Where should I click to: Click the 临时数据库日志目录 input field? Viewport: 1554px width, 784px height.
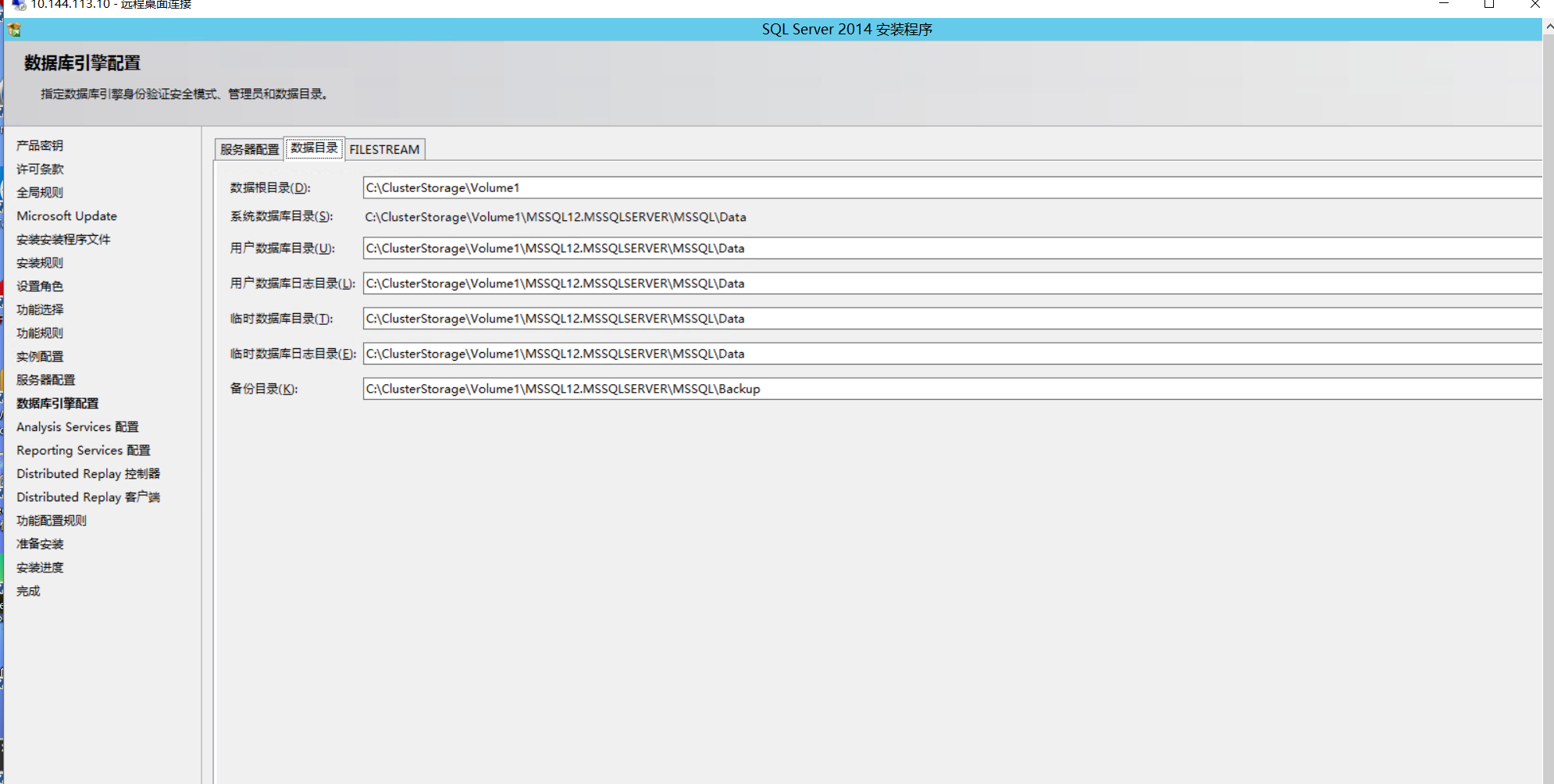[952, 354]
